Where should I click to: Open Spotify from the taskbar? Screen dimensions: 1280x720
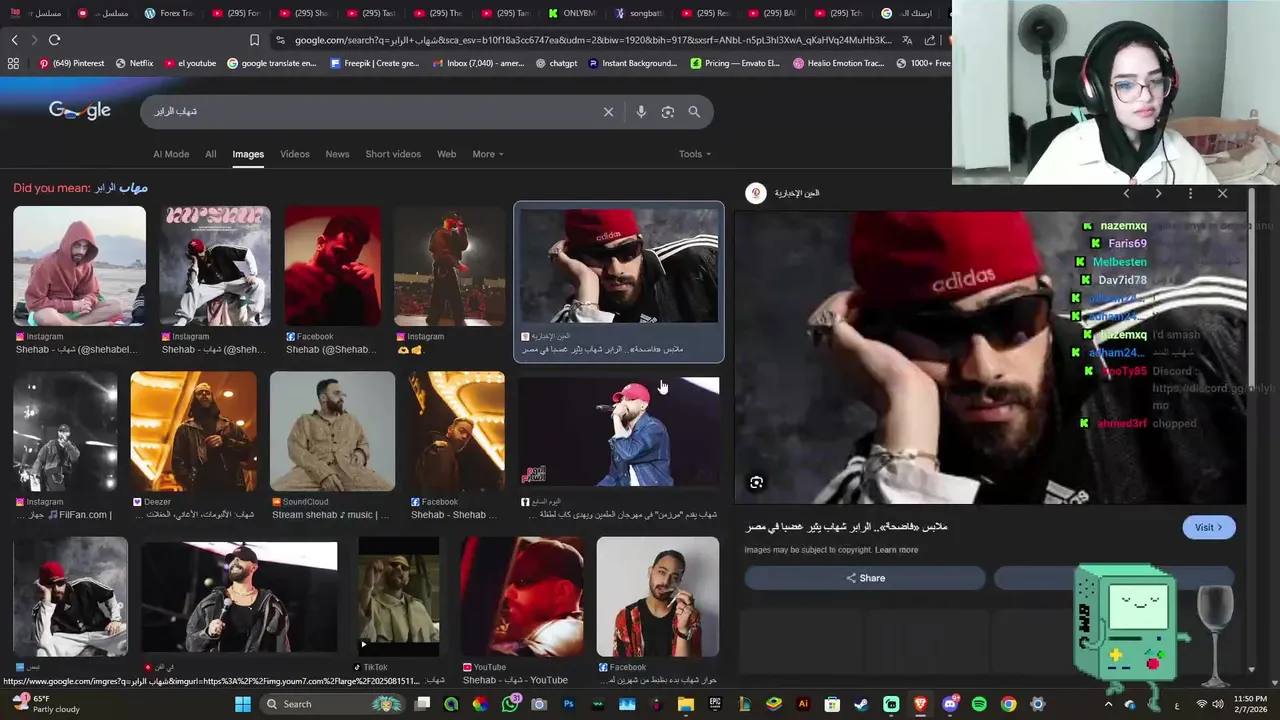pos(979,704)
